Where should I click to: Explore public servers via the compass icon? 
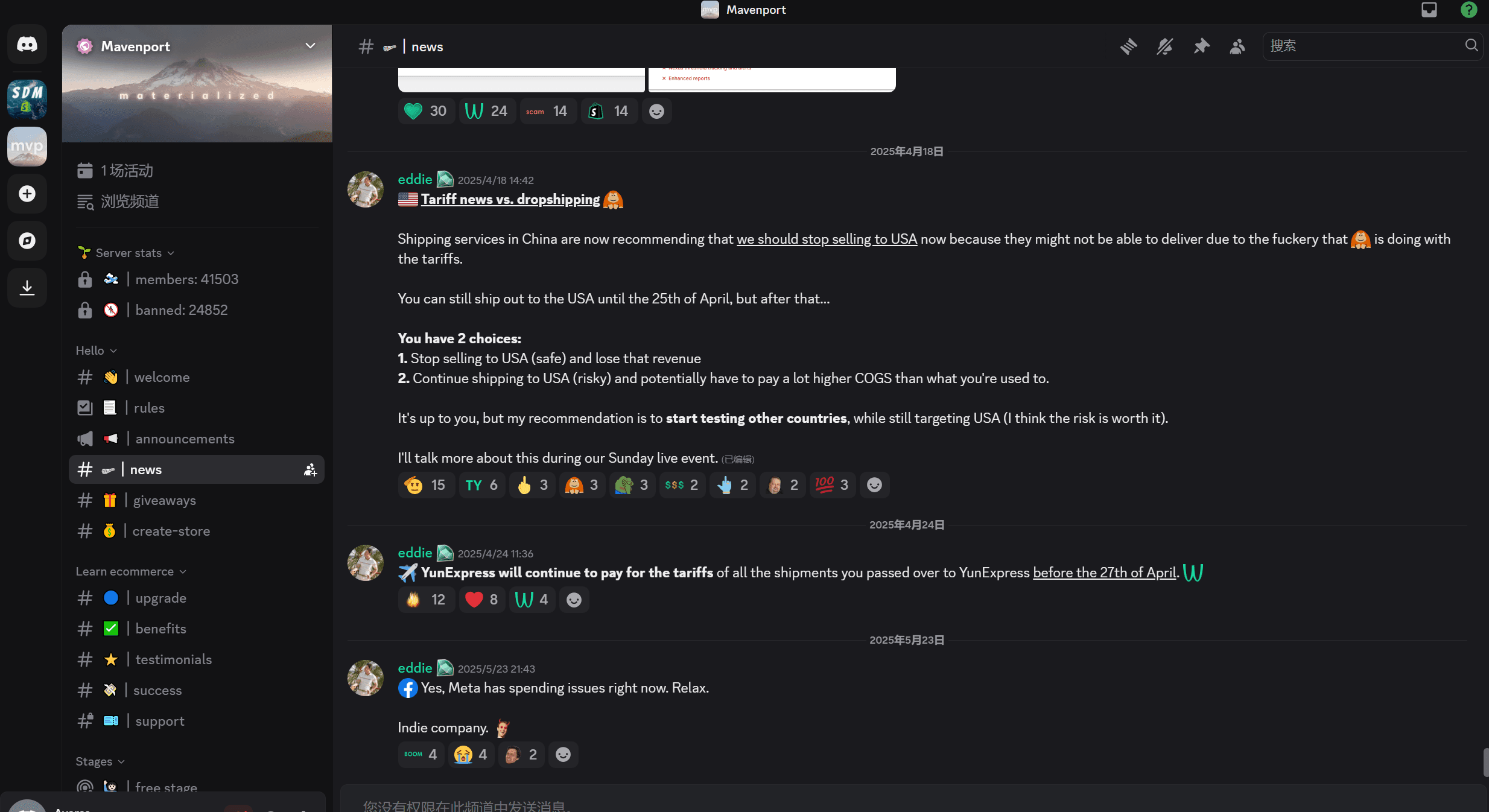tap(27, 241)
